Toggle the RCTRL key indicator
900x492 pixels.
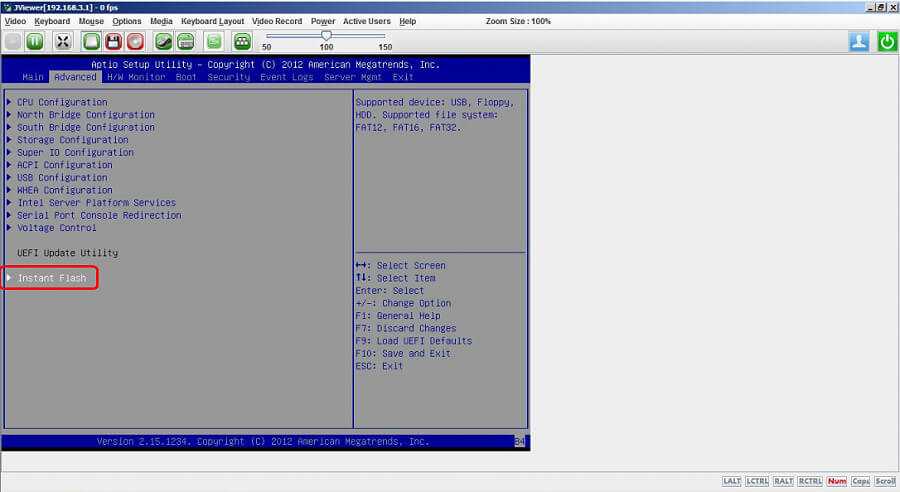(810, 481)
